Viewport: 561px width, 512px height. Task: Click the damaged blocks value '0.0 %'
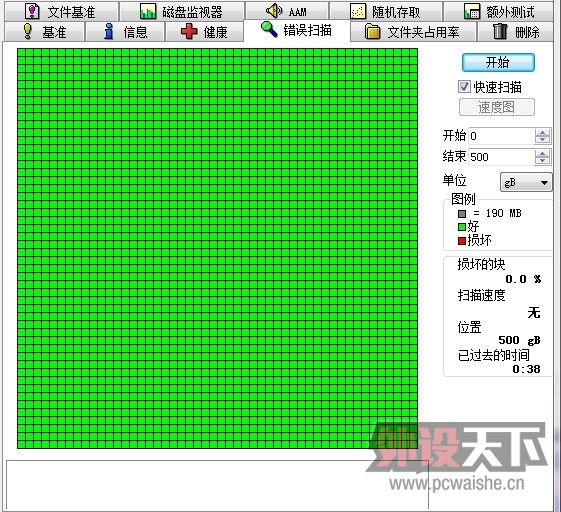pyautogui.click(x=523, y=279)
